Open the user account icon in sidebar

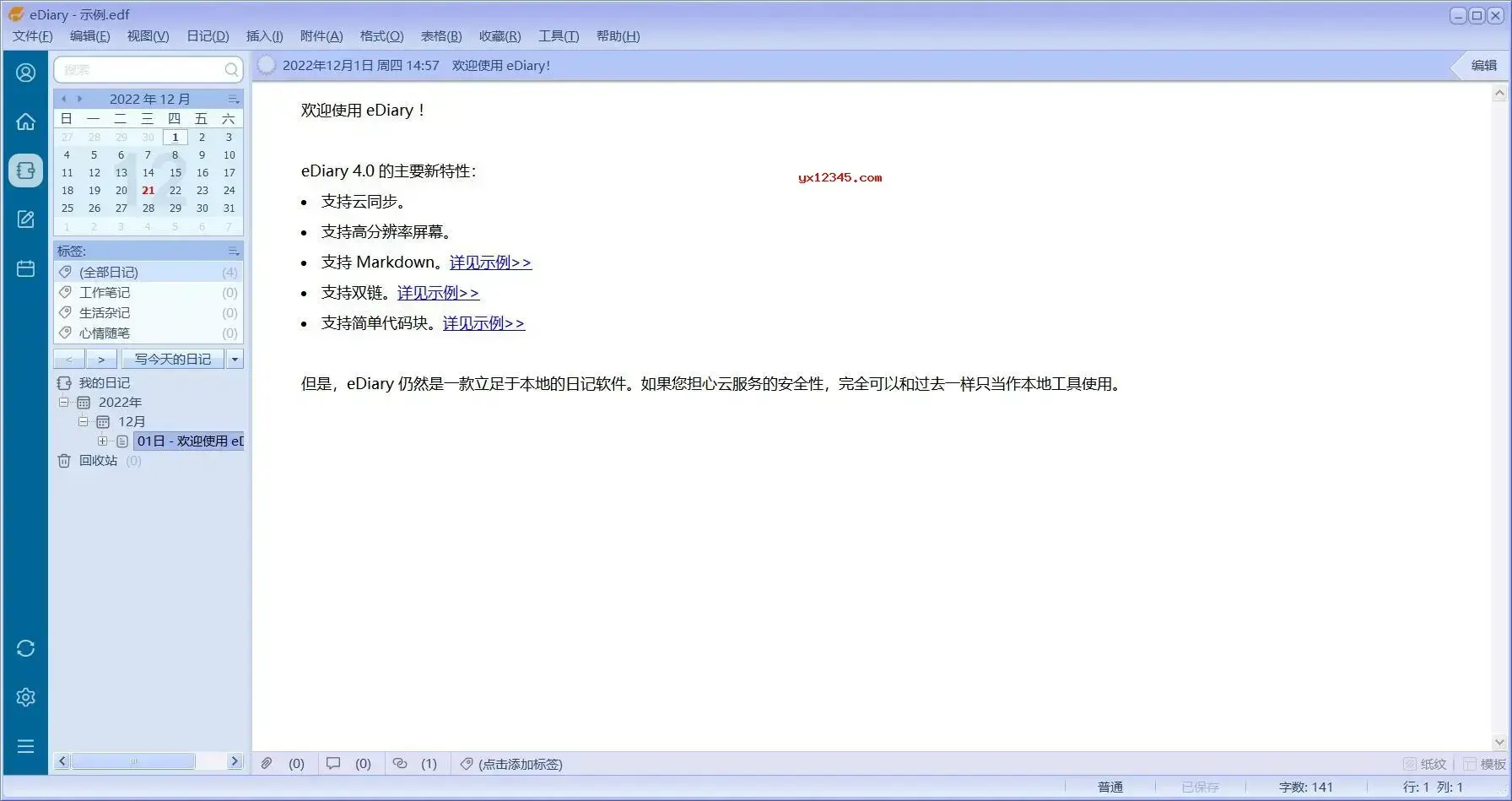(x=25, y=73)
